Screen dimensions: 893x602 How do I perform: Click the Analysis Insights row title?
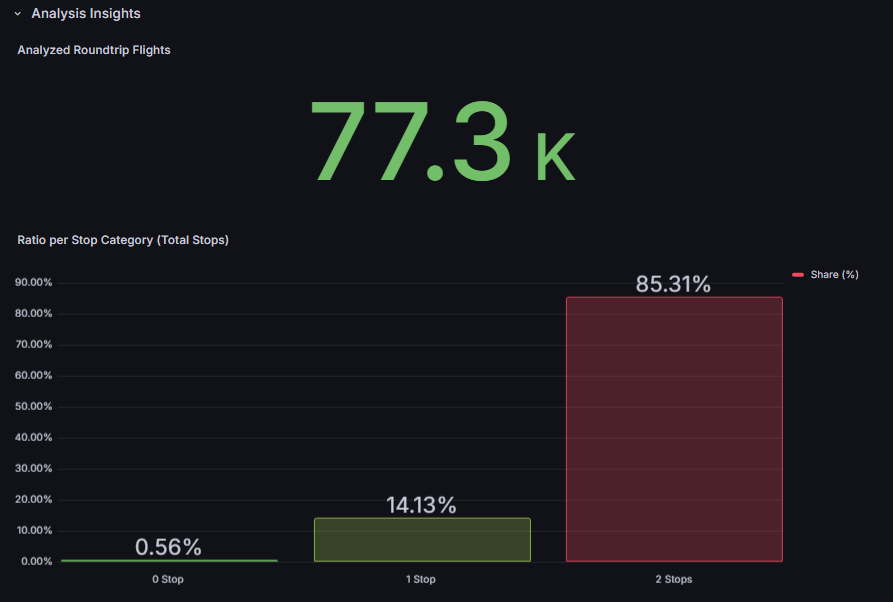[x=86, y=14]
